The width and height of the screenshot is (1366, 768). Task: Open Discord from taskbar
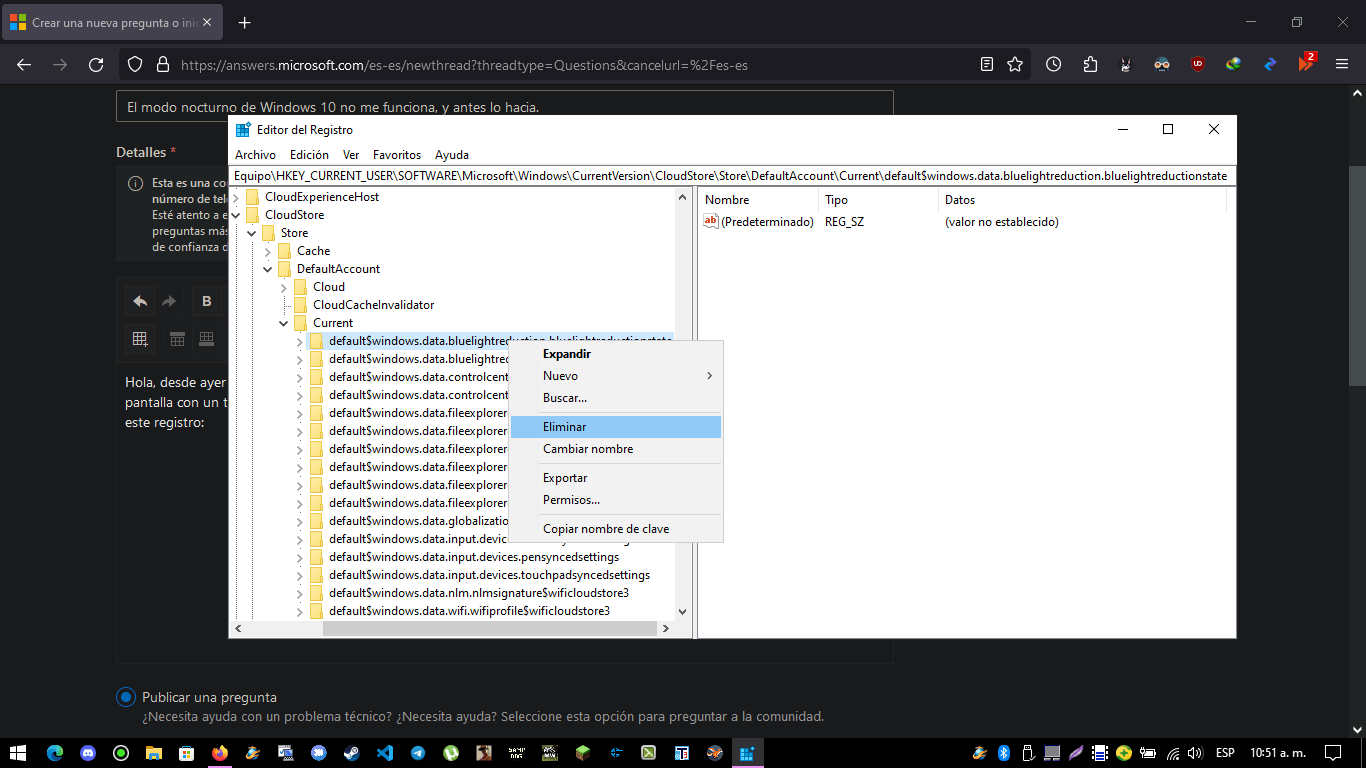point(88,752)
